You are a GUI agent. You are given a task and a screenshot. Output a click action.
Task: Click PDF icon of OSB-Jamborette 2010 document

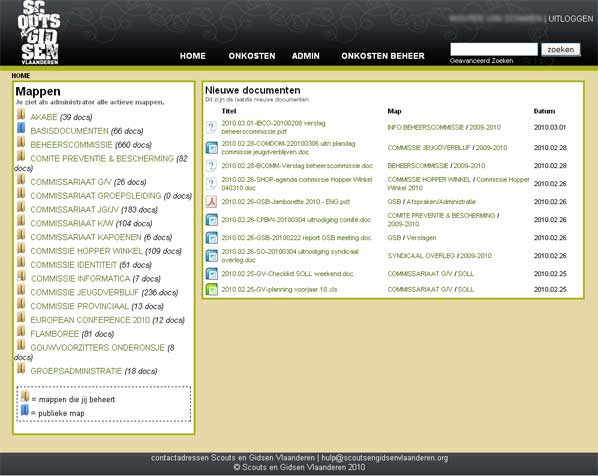pos(211,201)
